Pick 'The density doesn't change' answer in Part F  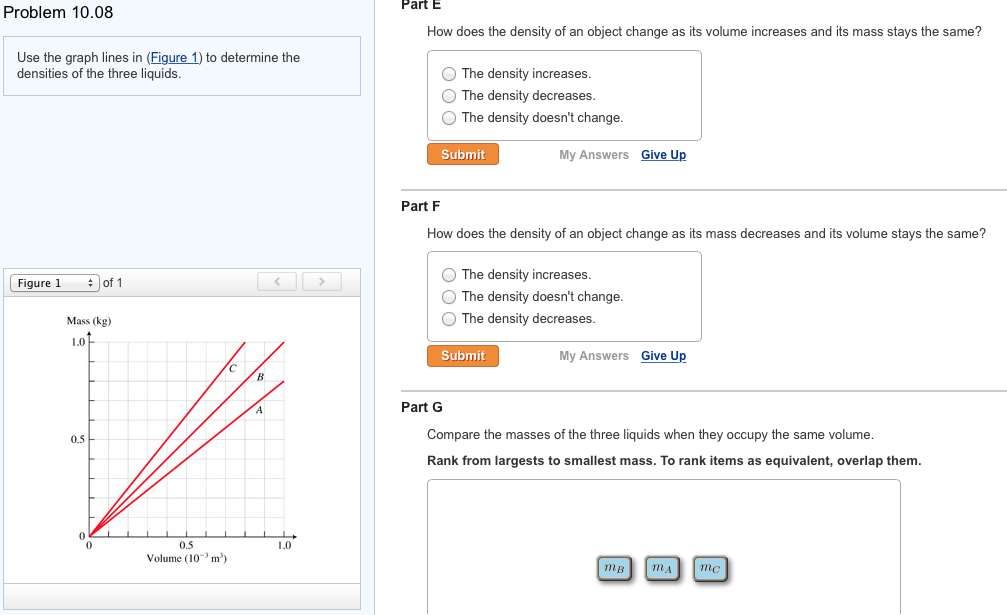pos(449,296)
